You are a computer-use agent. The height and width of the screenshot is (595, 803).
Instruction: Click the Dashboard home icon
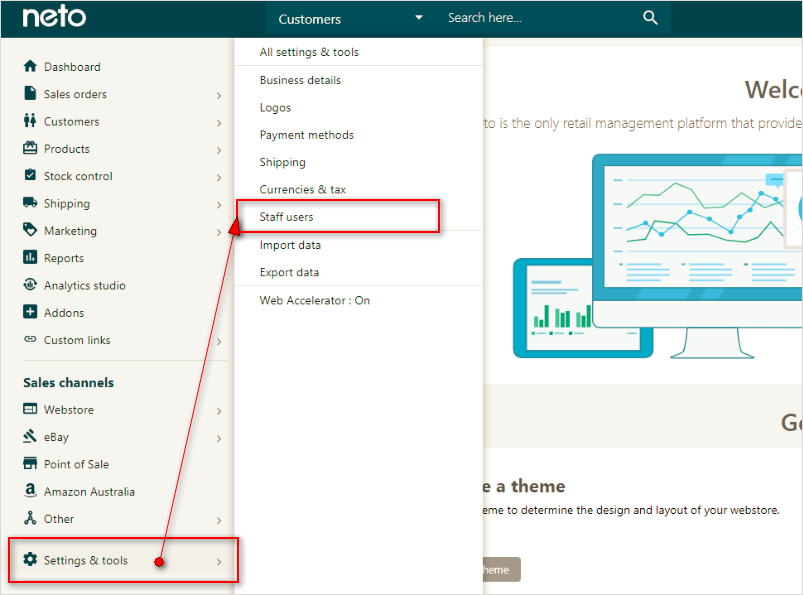pos(30,67)
